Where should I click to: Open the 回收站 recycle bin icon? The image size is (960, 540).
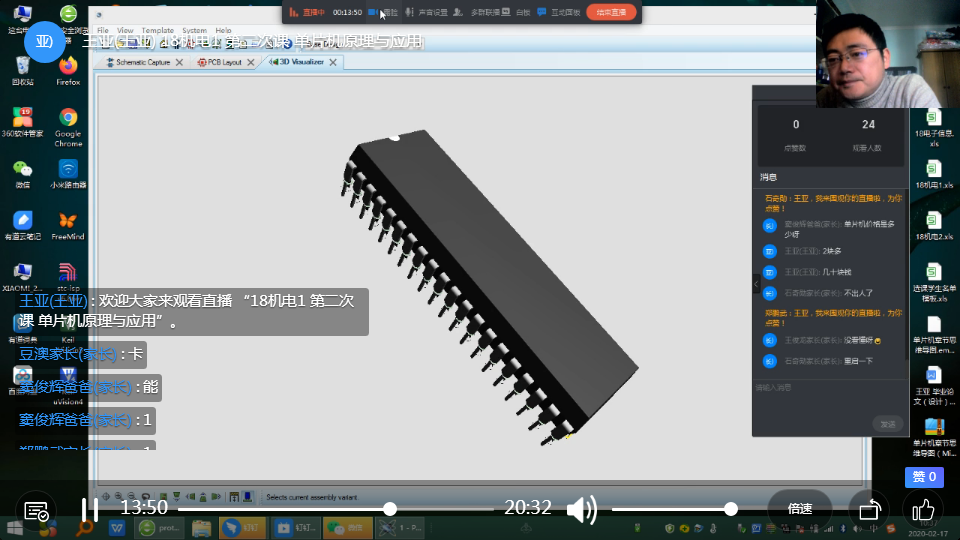(23, 71)
